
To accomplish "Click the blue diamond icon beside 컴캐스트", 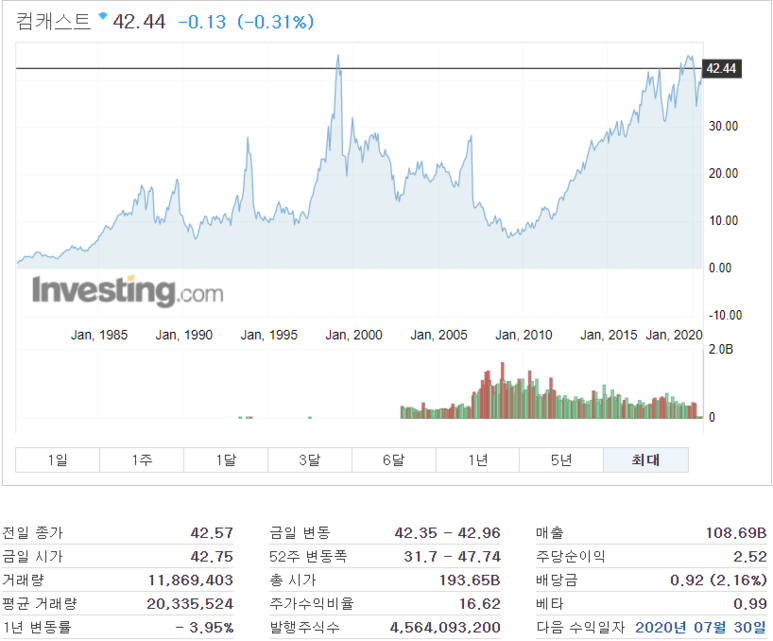I will (103, 16).
